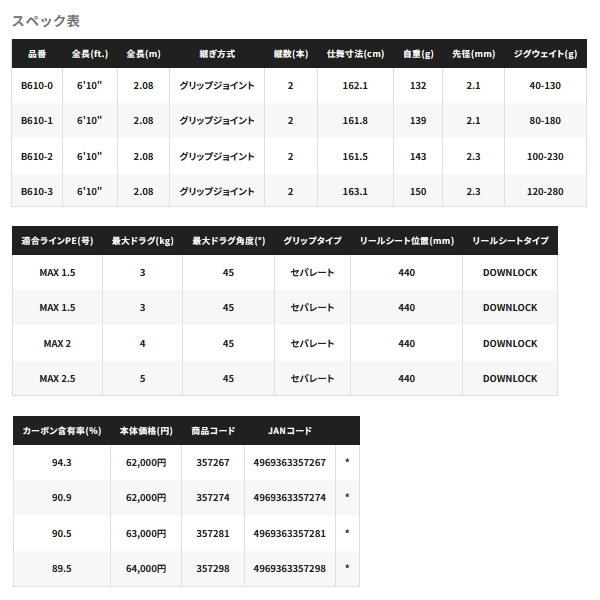
Task: Click the 最大ドラグ(kg) column header
Action: (x=142, y=241)
